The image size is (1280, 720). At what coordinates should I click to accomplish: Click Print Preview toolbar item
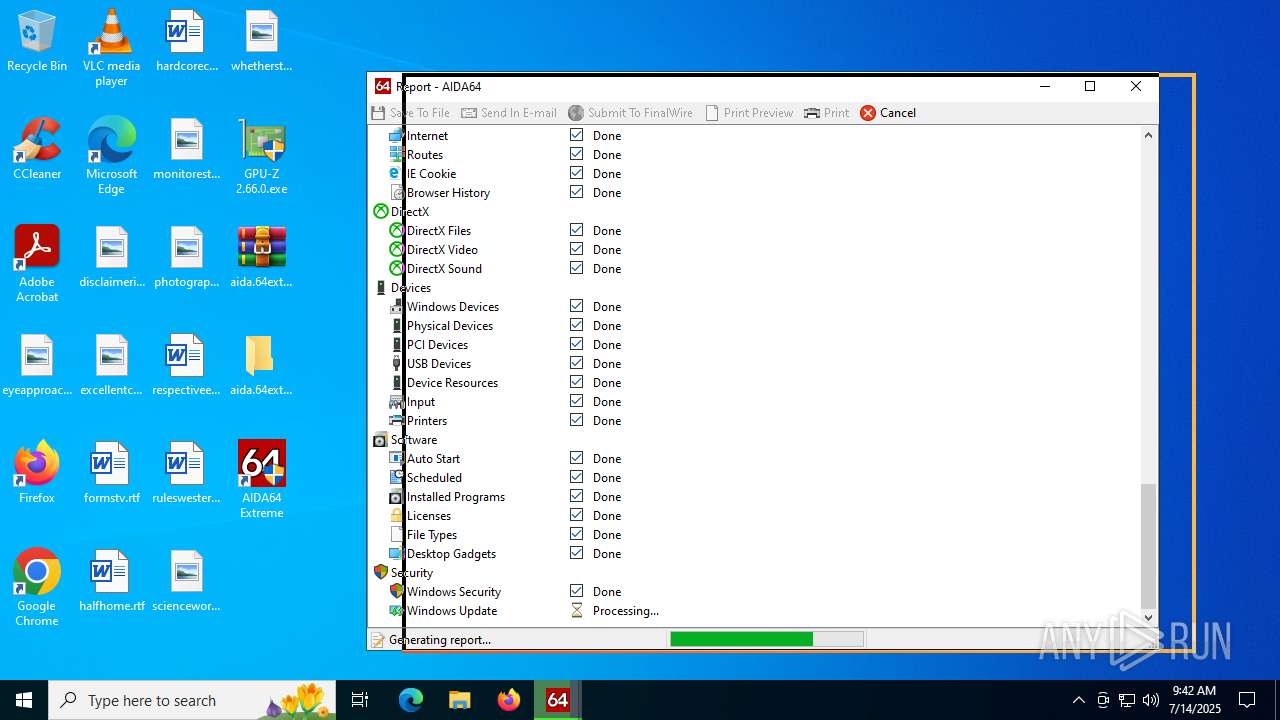click(749, 113)
